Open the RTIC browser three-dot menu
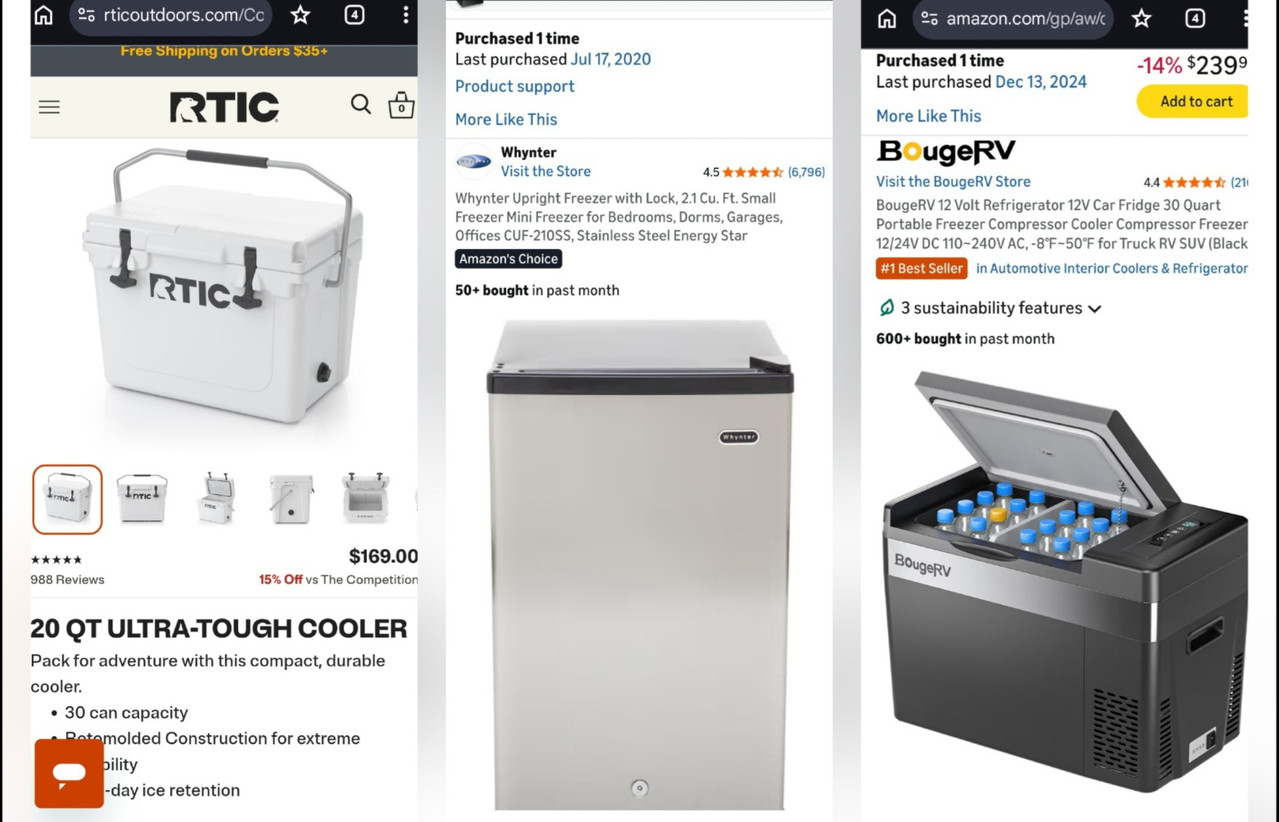Image resolution: width=1279 pixels, height=822 pixels. pyautogui.click(x=405, y=15)
